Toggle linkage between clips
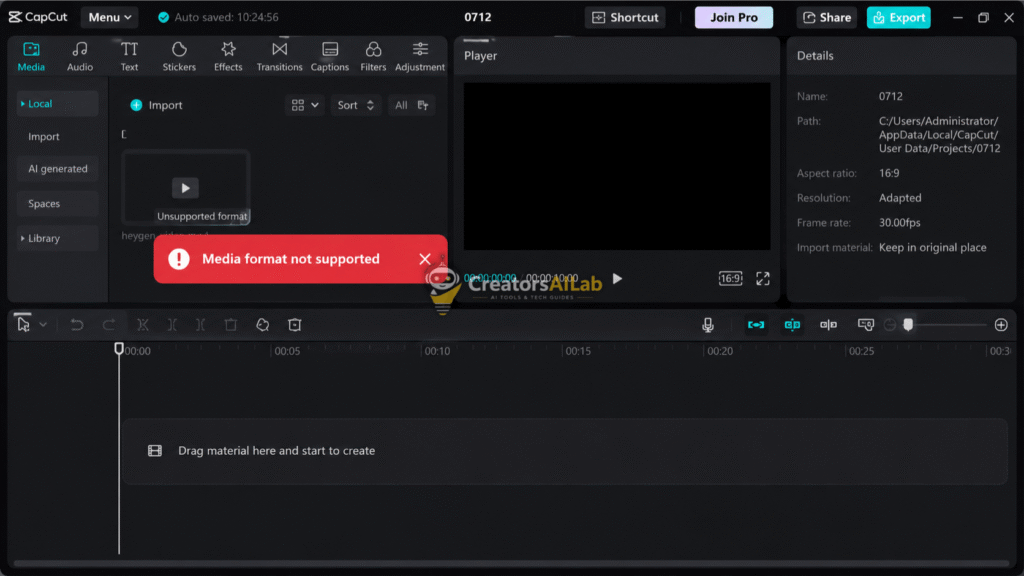 tap(828, 325)
